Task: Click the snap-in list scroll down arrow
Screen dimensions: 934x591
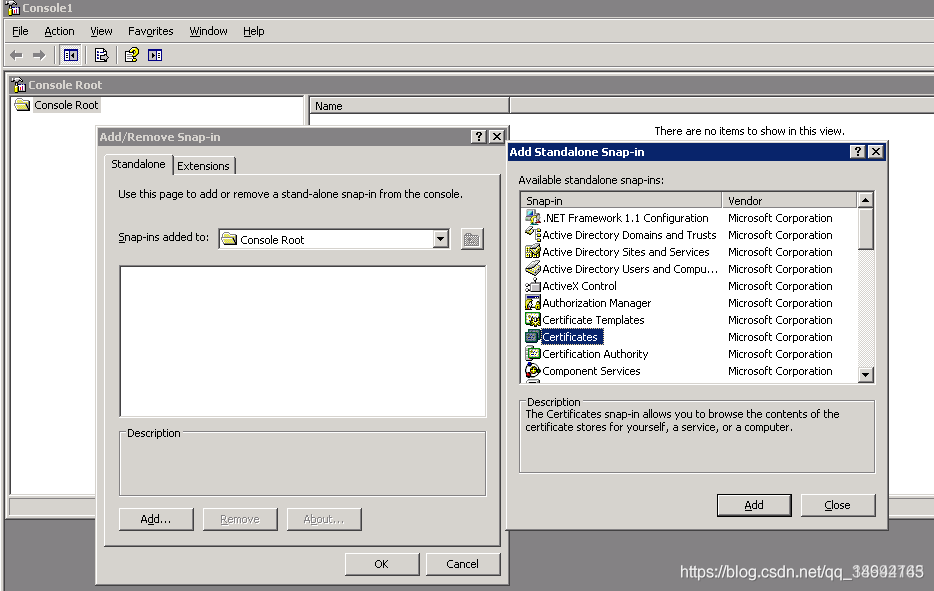Action: pyautogui.click(x=865, y=375)
